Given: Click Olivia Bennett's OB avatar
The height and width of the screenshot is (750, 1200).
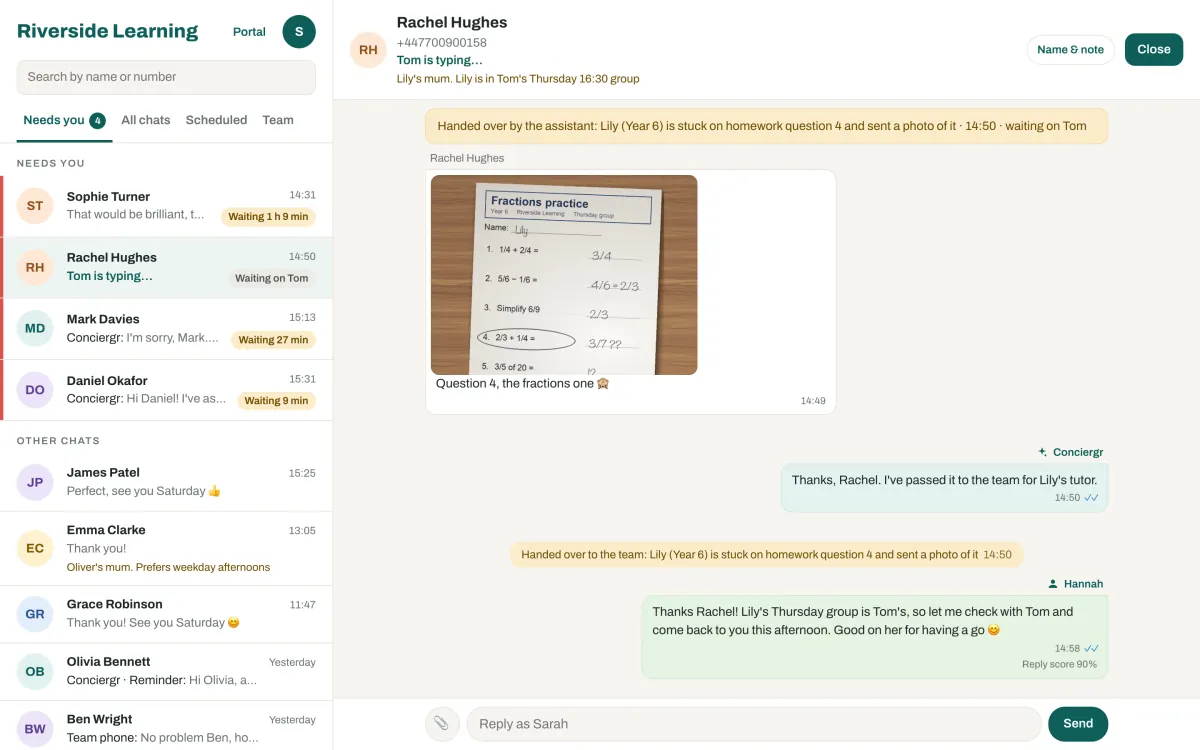Looking at the screenshot, I should [x=35, y=671].
